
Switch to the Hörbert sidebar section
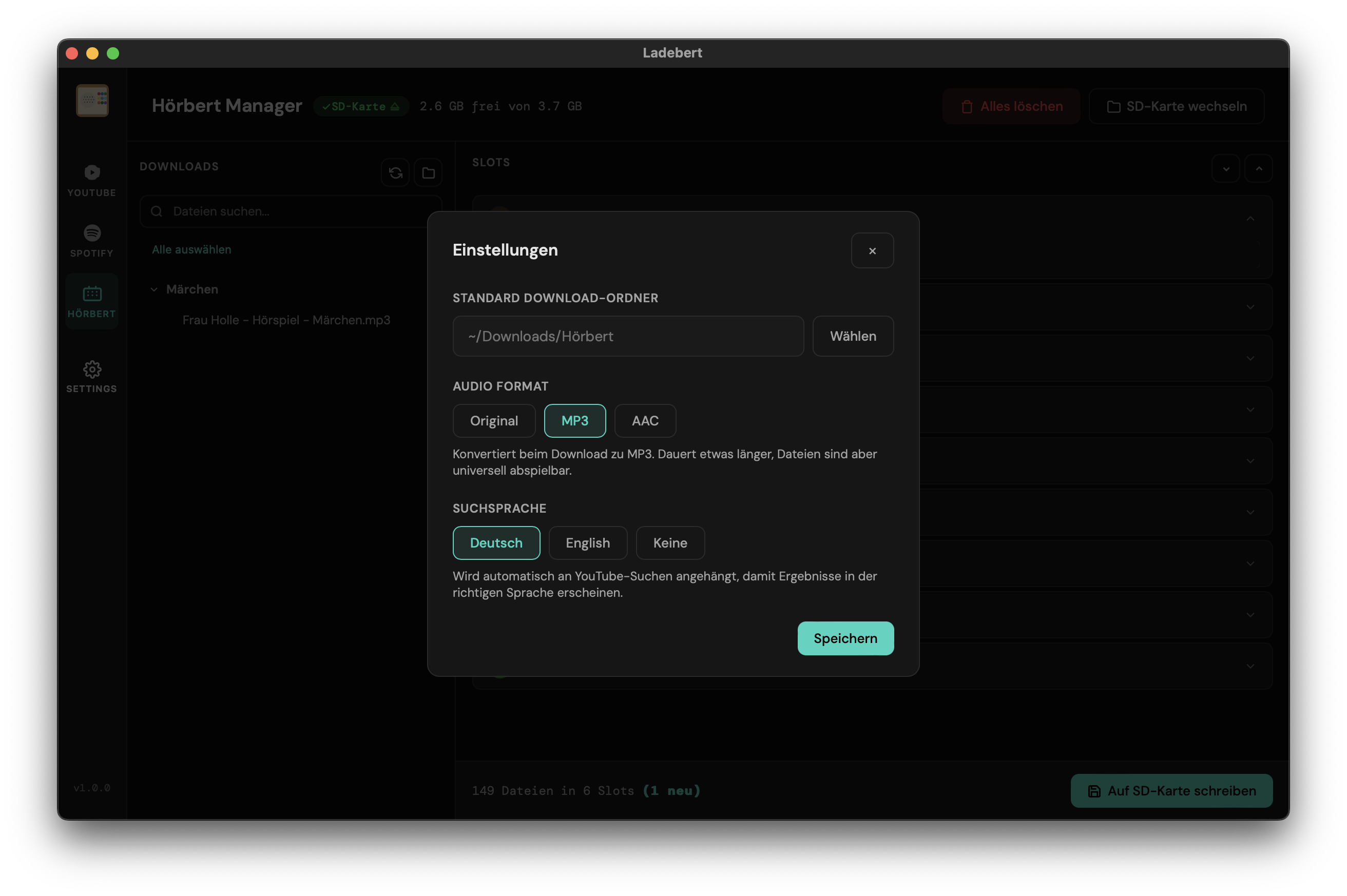(x=92, y=301)
